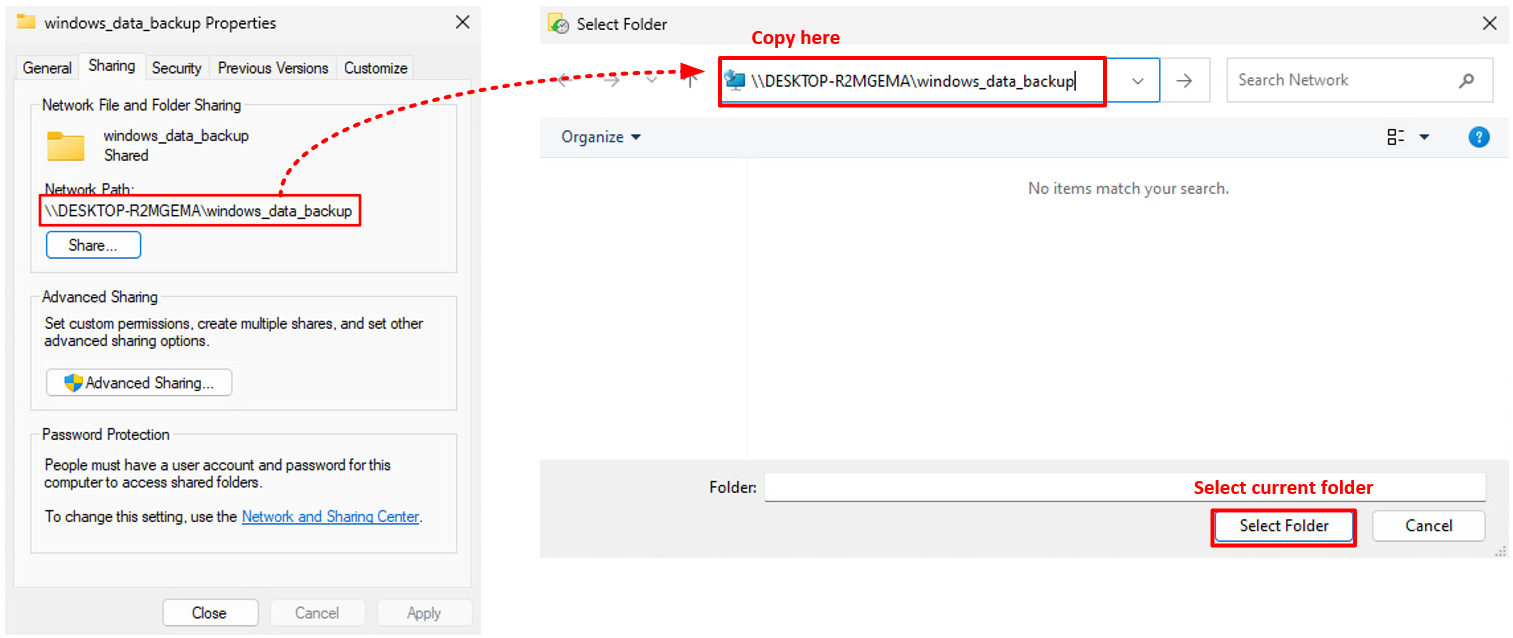Screen dimensions: 1513x638
Task: Click the change view icon near top right
Action: (1394, 137)
